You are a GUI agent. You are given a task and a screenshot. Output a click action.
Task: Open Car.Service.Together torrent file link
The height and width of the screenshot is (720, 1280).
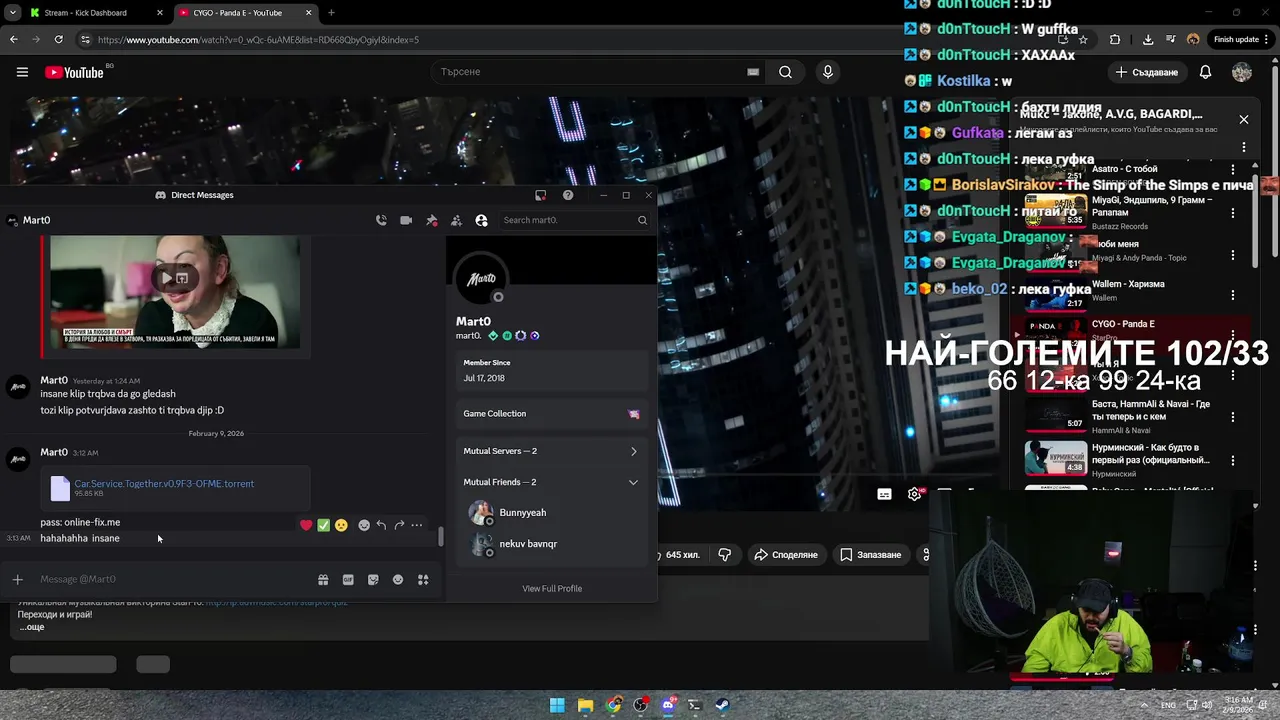click(x=164, y=484)
